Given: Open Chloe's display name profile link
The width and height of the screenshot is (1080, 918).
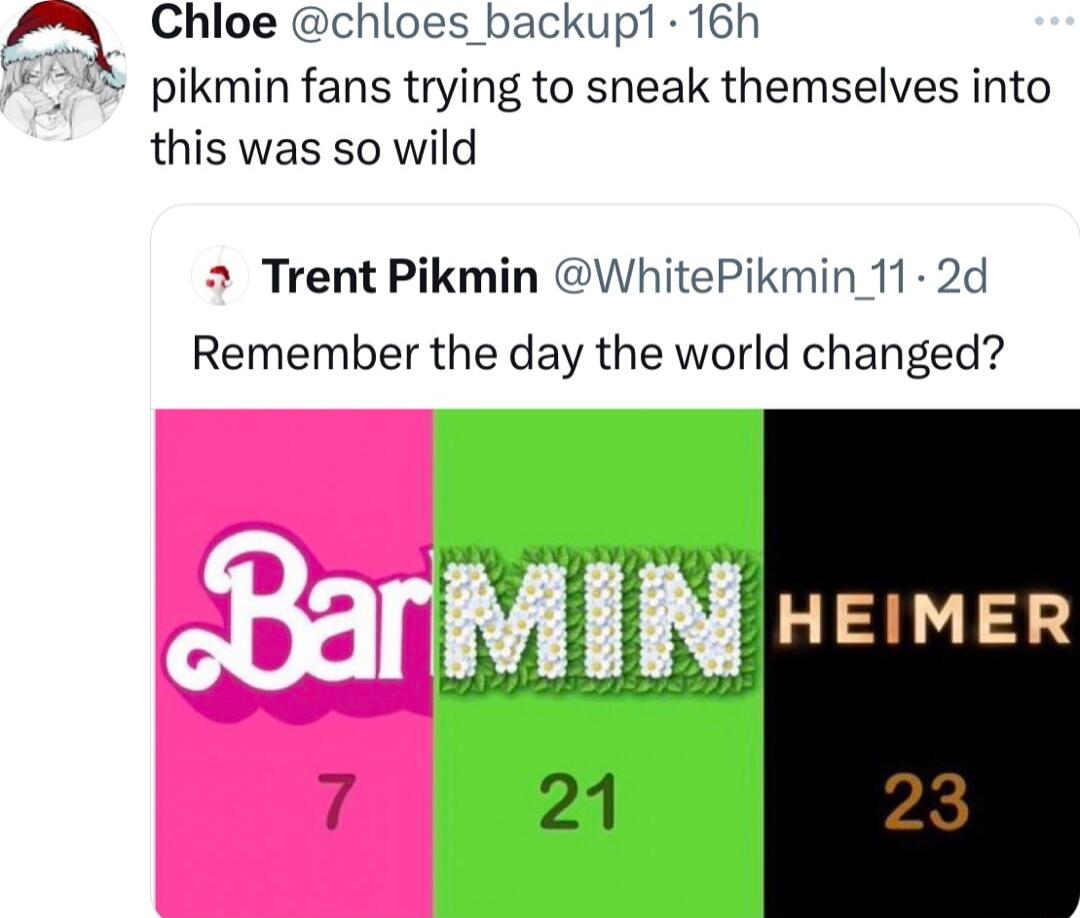Looking at the screenshot, I should 213,25.
